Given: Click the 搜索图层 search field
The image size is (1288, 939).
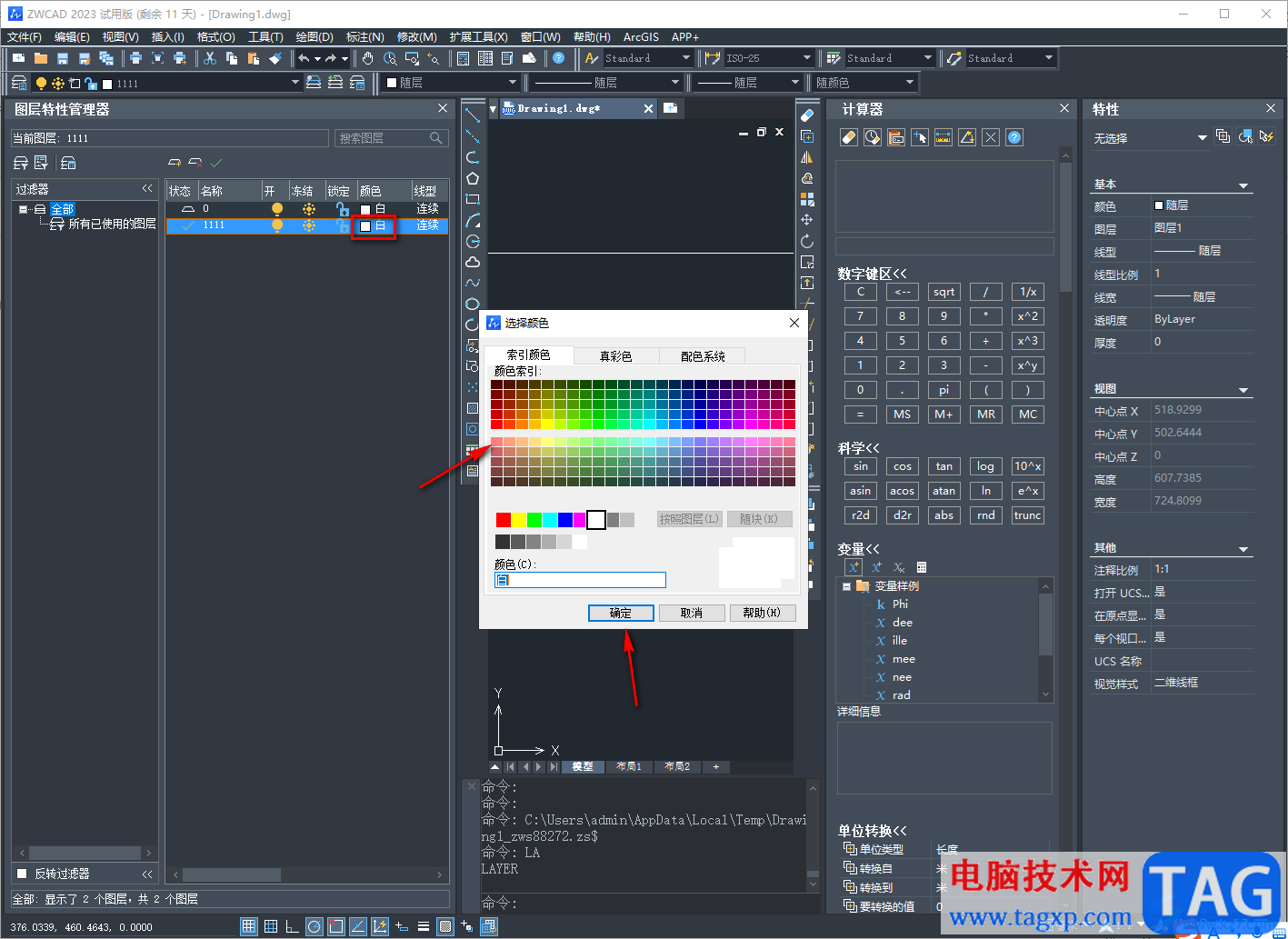Looking at the screenshot, I should coord(392,138).
